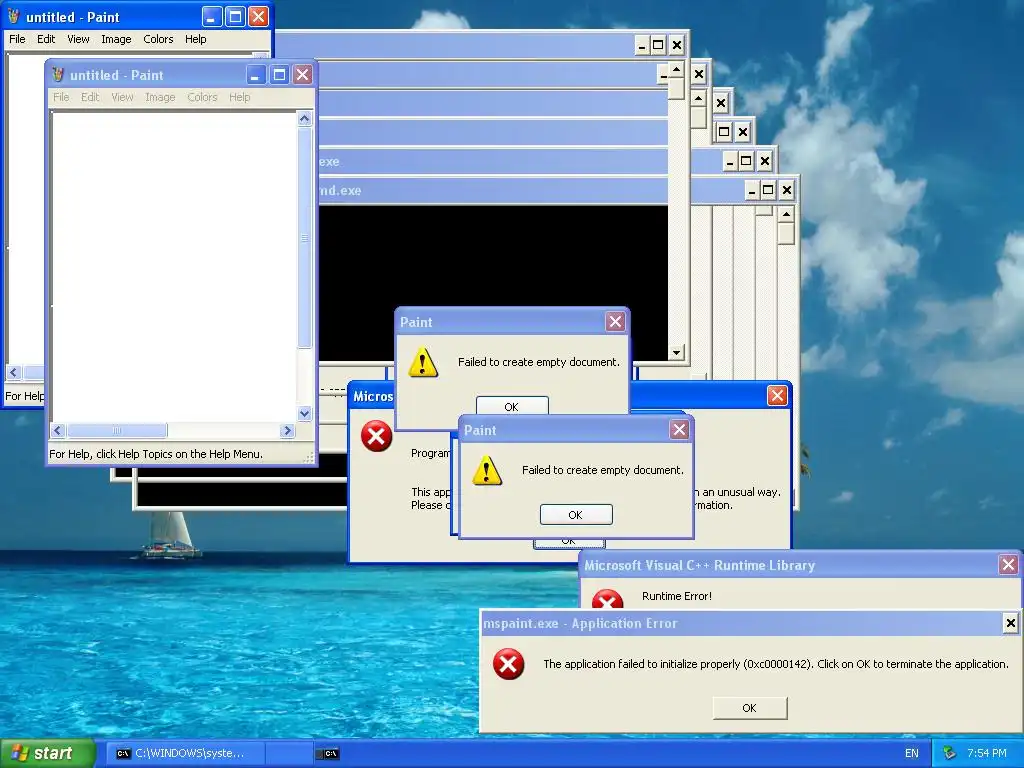
Task: Open Image menu in front Paint window
Action: click(160, 97)
